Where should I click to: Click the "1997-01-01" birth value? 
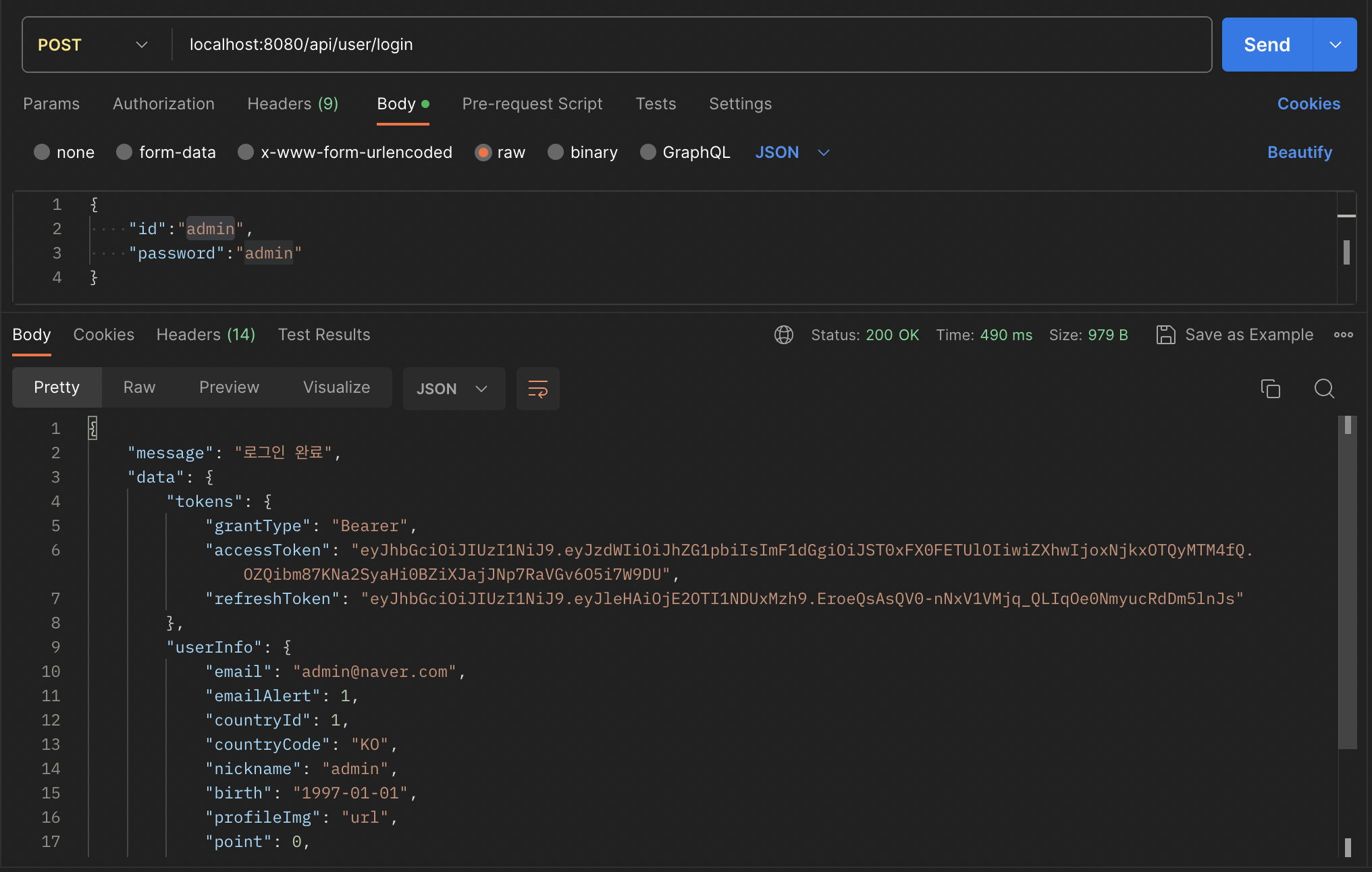pyautogui.click(x=350, y=793)
